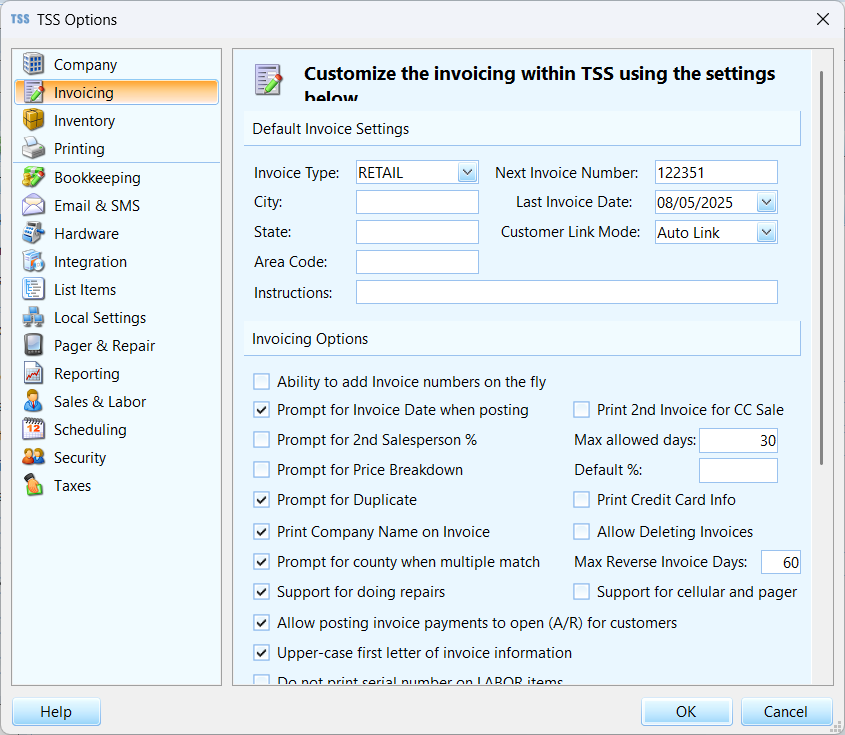This screenshot has height=735, width=845.
Task: Open Hardware settings
Action: (x=116, y=233)
